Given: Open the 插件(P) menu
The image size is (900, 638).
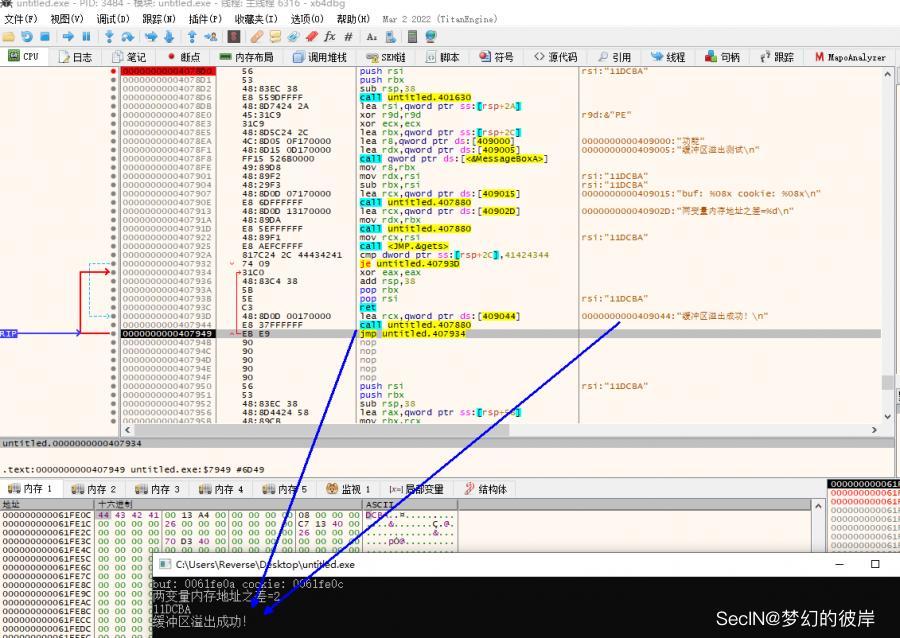Looking at the screenshot, I should coord(205,19).
